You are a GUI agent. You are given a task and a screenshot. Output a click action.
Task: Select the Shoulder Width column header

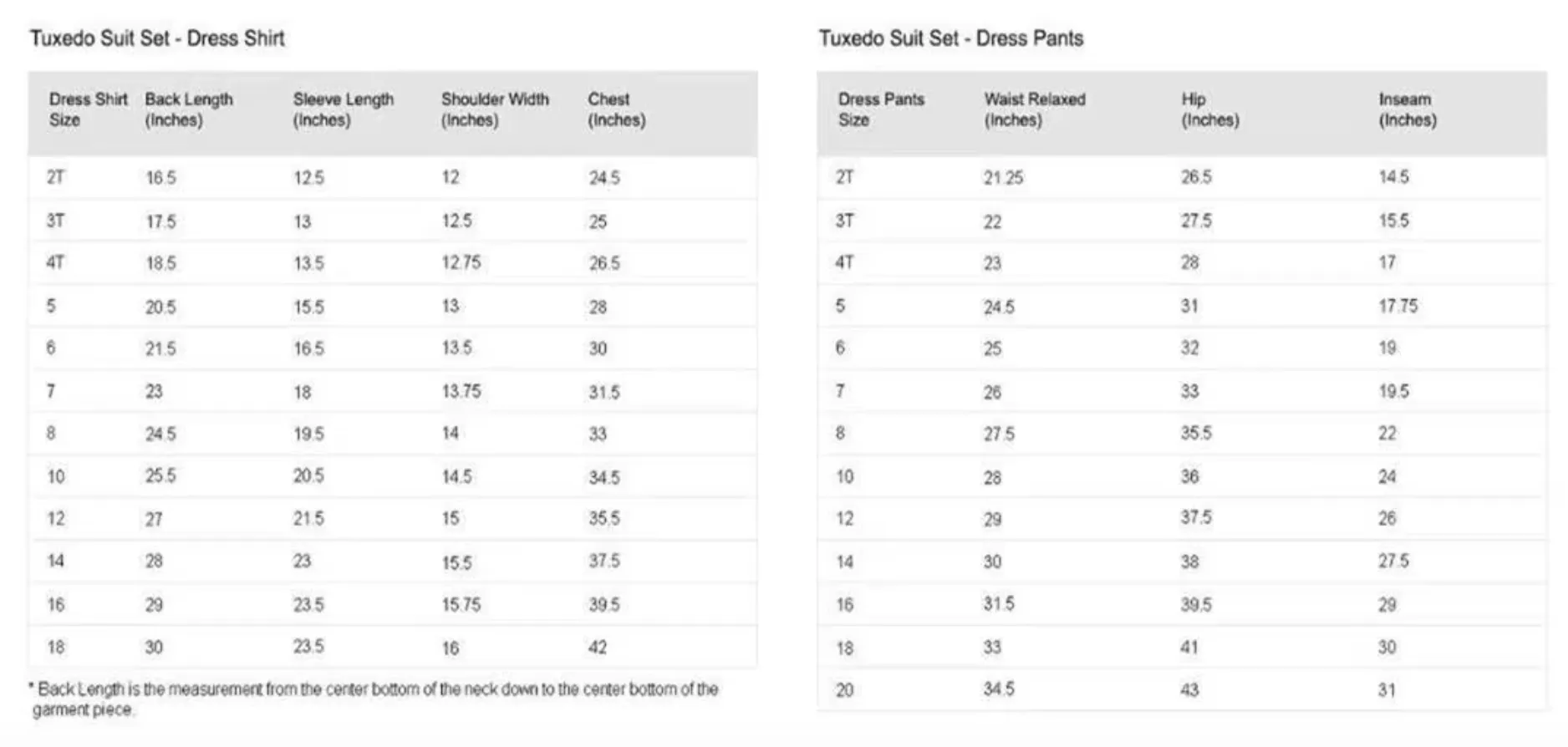pos(495,109)
